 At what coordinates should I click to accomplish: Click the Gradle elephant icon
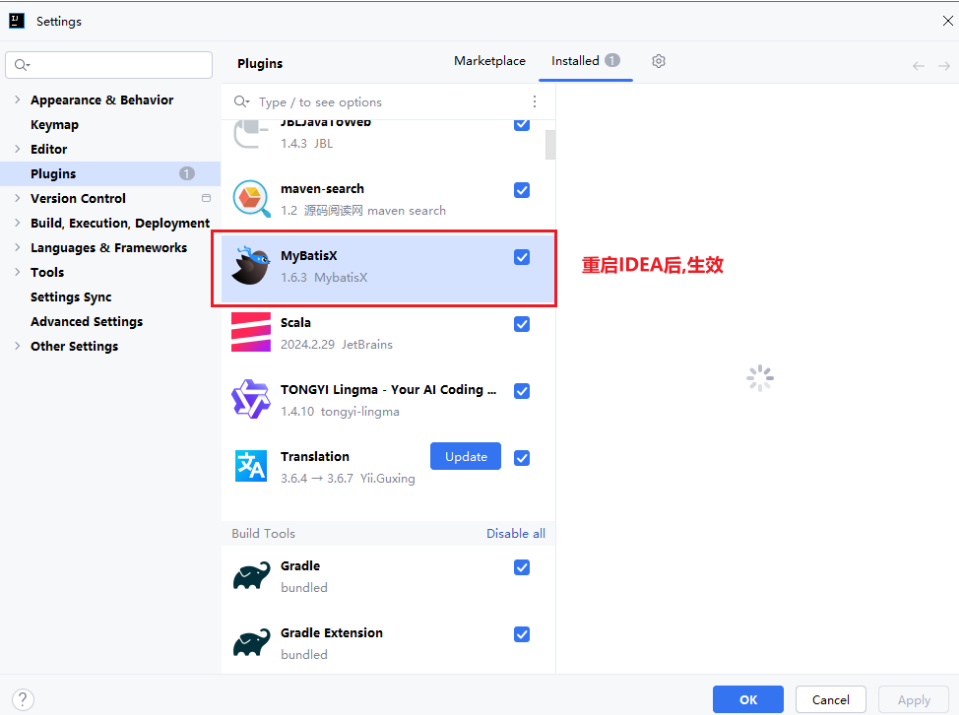(x=251, y=576)
